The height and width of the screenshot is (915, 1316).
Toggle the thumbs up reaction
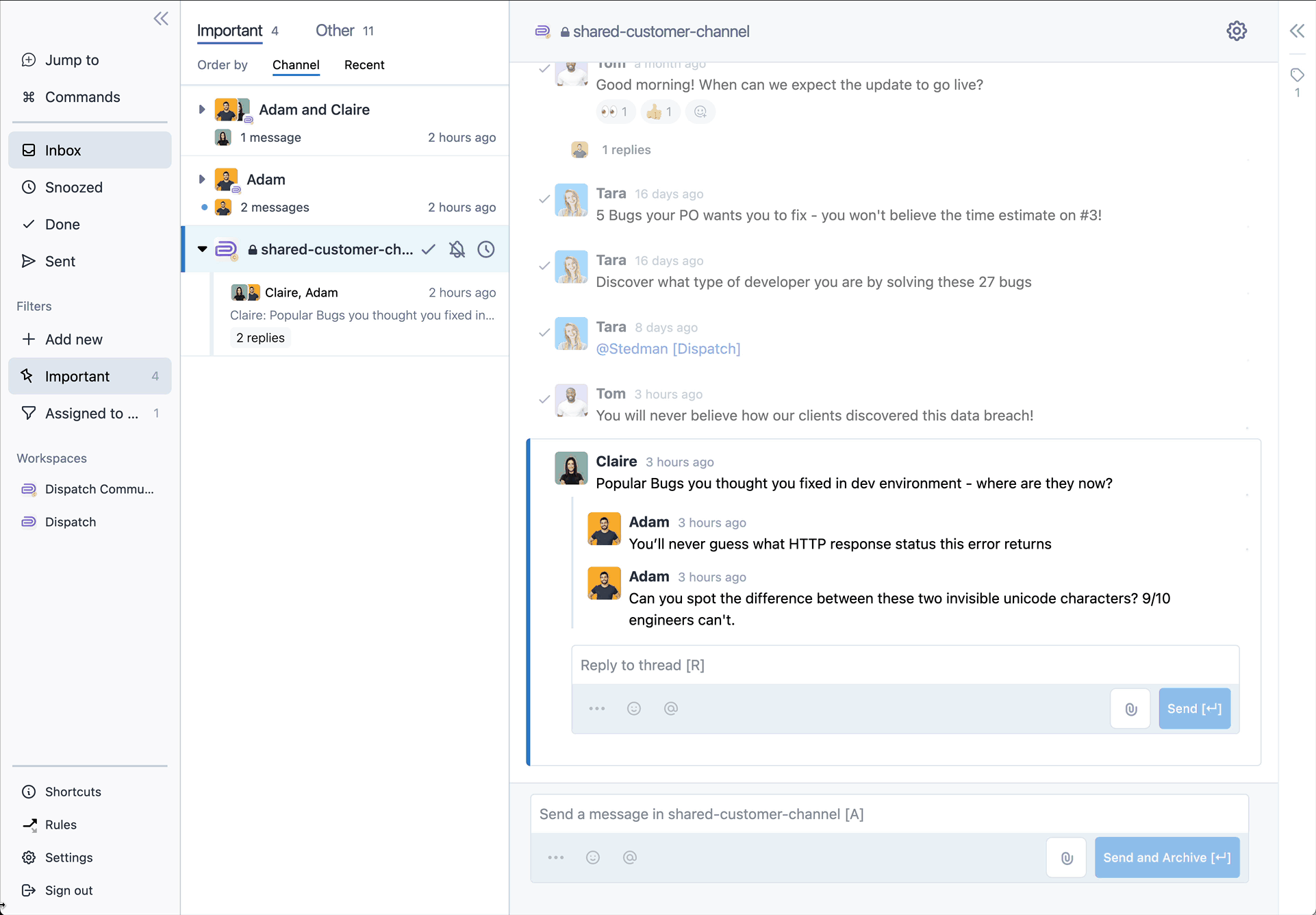[x=660, y=112]
